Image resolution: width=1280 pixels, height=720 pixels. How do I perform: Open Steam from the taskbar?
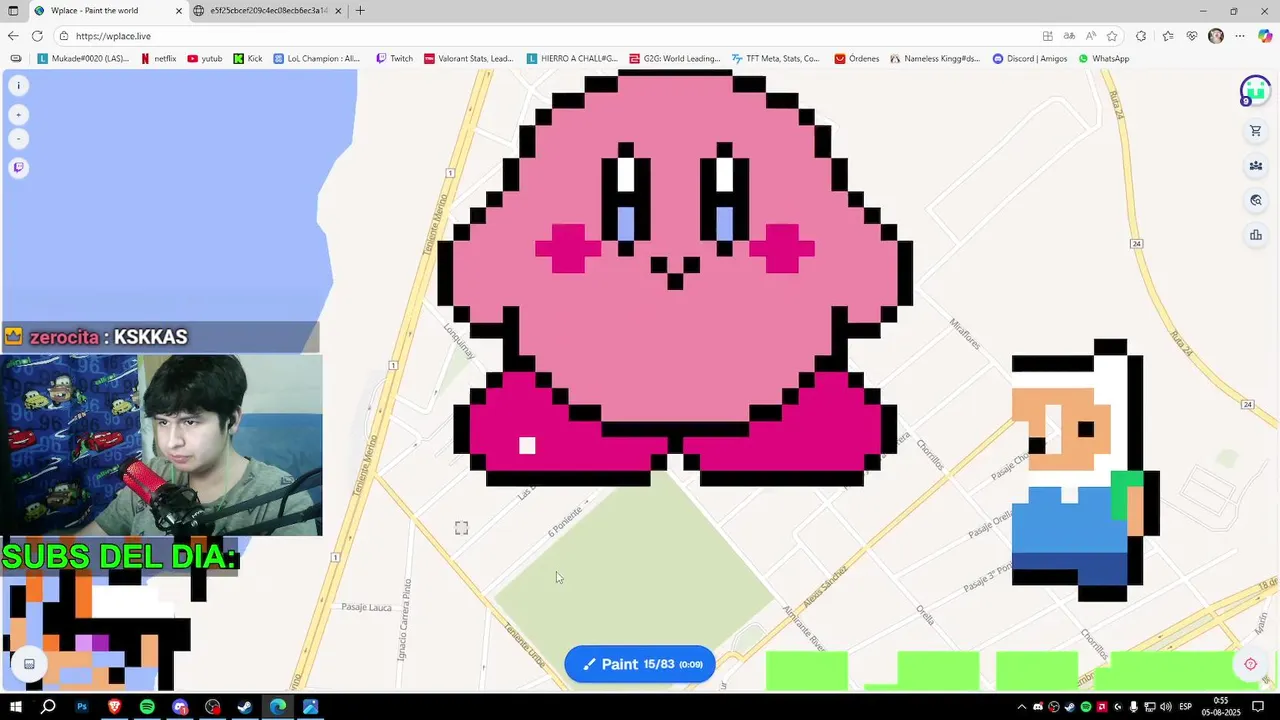[245, 707]
